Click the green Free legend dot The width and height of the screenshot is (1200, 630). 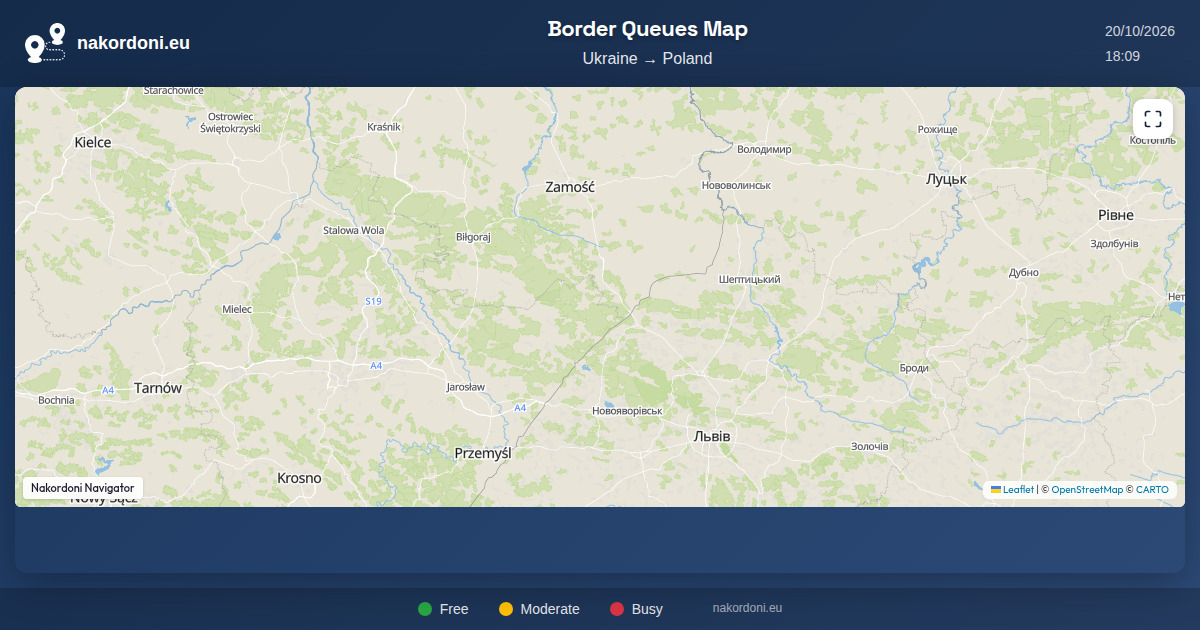(x=425, y=609)
